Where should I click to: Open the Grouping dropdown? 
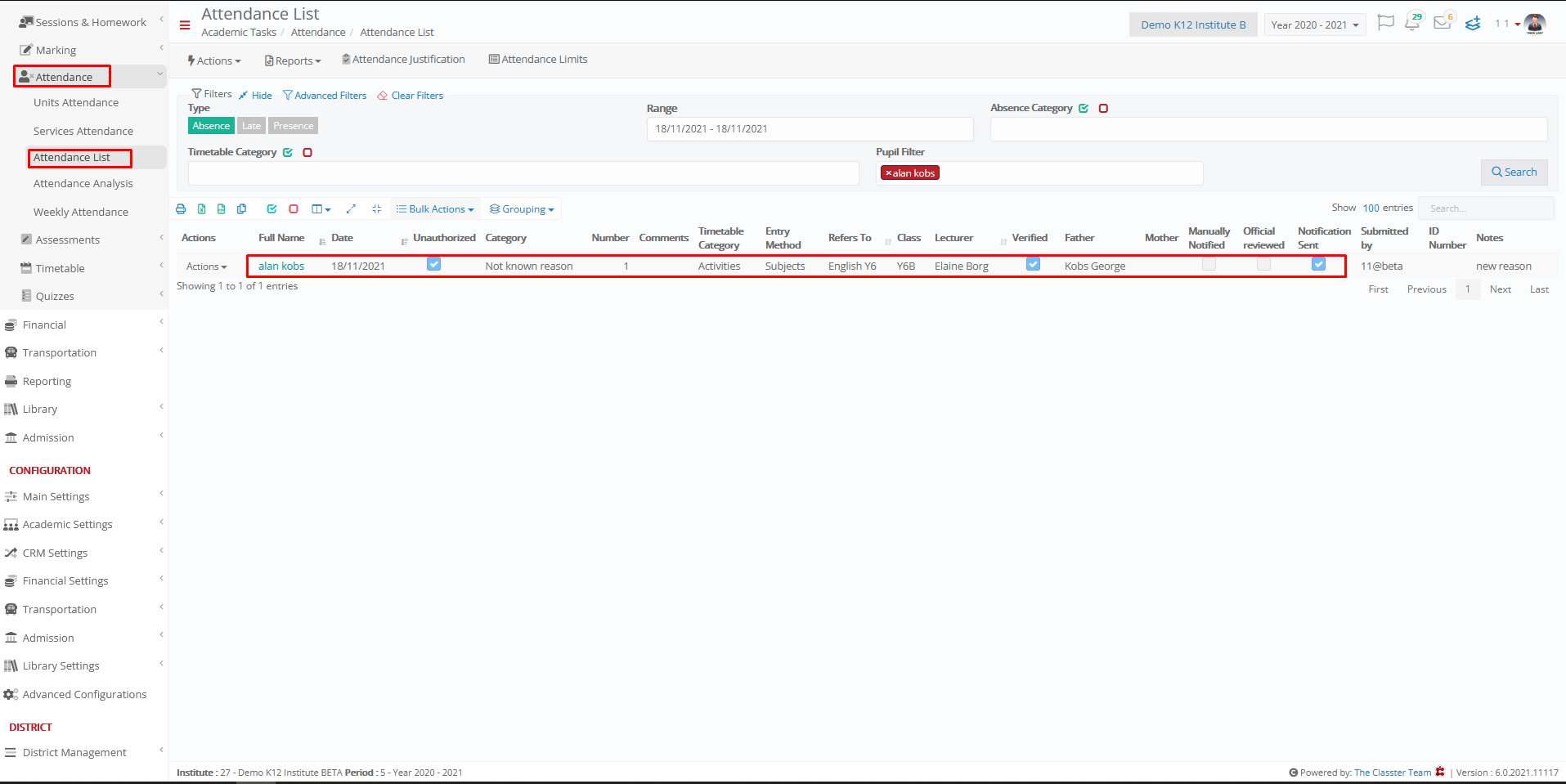[x=522, y=209]
